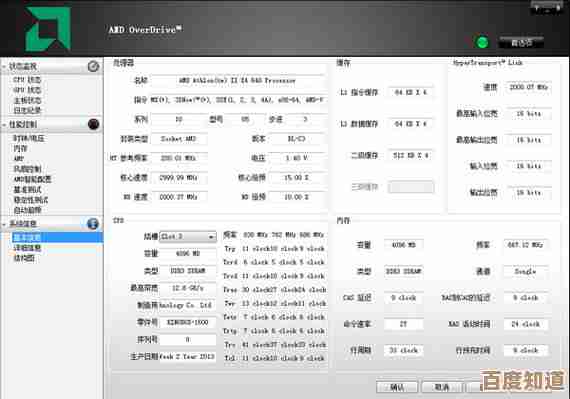The height and width of the screenshot is (399, 570).
Task: Click the AMD OverDrive title text
Action: [x=145, y=29]
